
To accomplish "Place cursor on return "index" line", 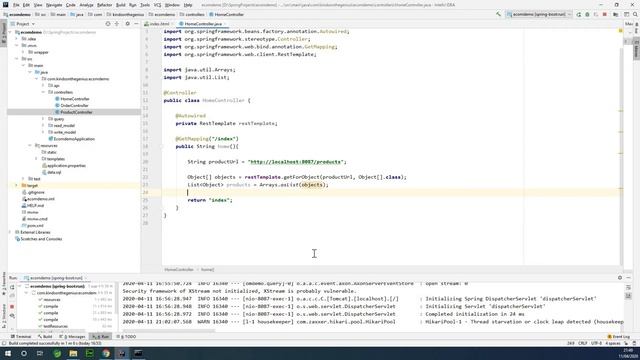I will [210, 200].
